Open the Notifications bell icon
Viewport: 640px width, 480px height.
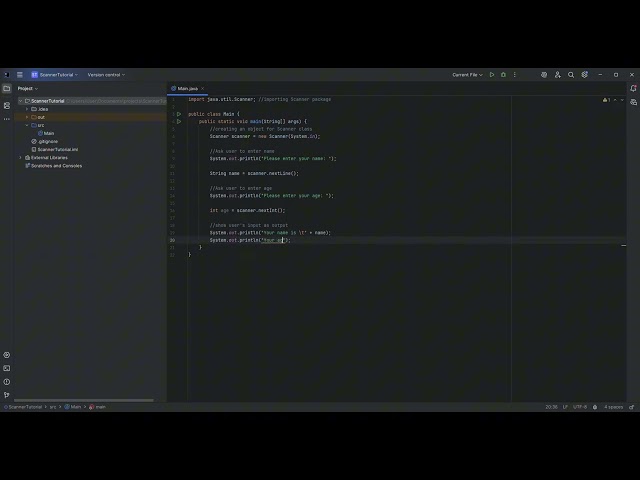pyautogui.click(x=633, y=88)
